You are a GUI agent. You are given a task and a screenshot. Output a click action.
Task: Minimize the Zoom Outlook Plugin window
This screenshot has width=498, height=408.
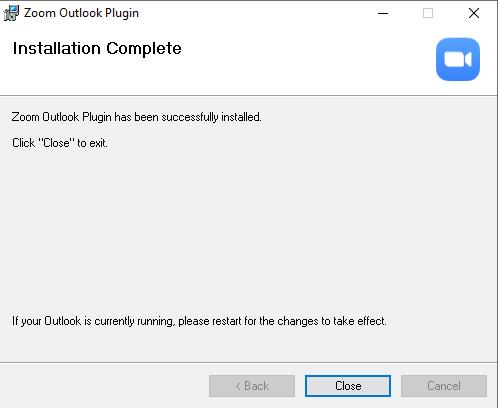coord(383,13)
